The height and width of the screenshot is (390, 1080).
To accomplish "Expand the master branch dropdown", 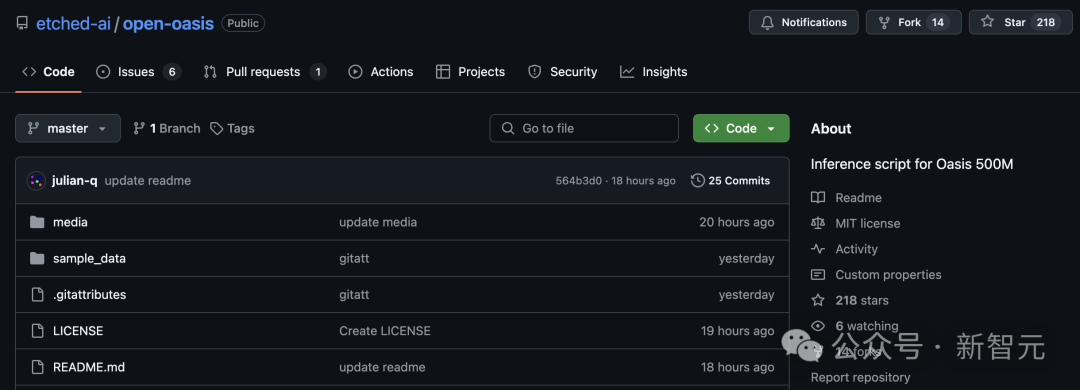I will [68, 128].
